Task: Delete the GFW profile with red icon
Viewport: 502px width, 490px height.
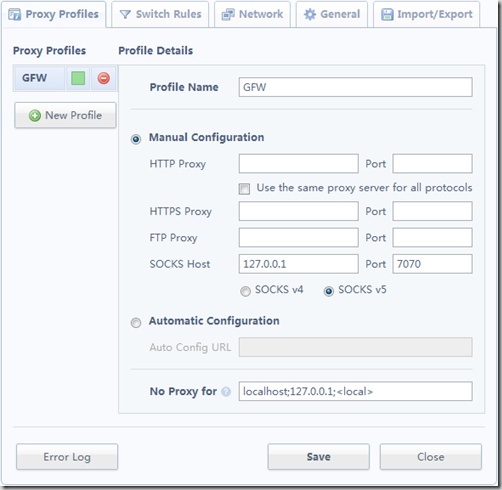Action: [103, 78]
